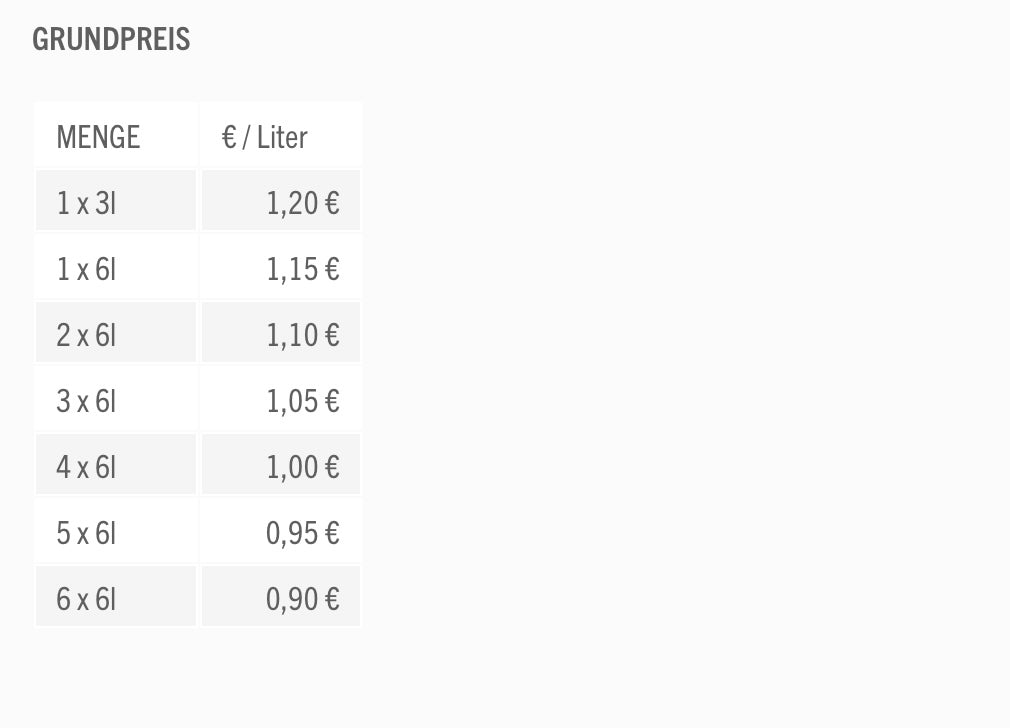Click the 1,00 price value
Viewport: 1010px width, 728px height.
[292, 467]
